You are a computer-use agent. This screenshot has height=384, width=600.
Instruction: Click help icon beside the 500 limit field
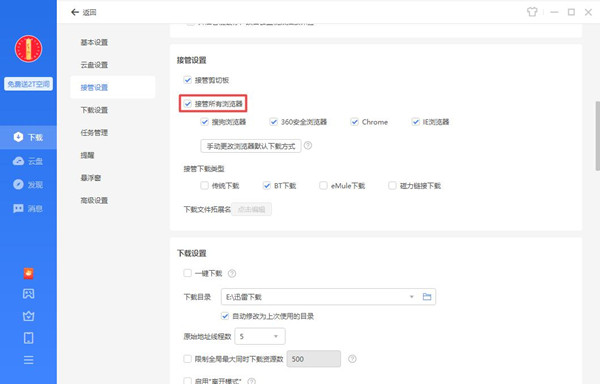coord(352,359)
